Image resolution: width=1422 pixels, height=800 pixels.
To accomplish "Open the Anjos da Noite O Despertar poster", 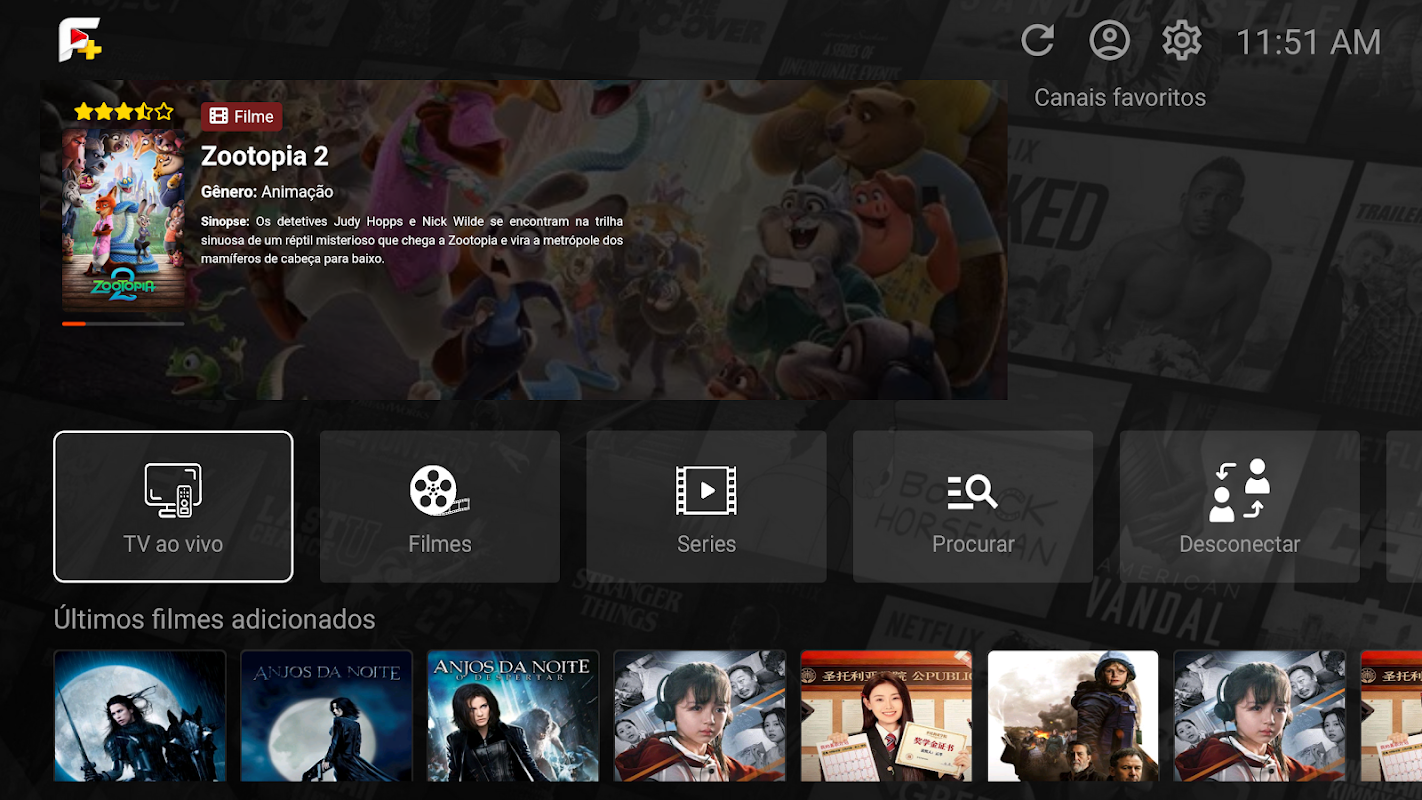I will coord(513,716).
